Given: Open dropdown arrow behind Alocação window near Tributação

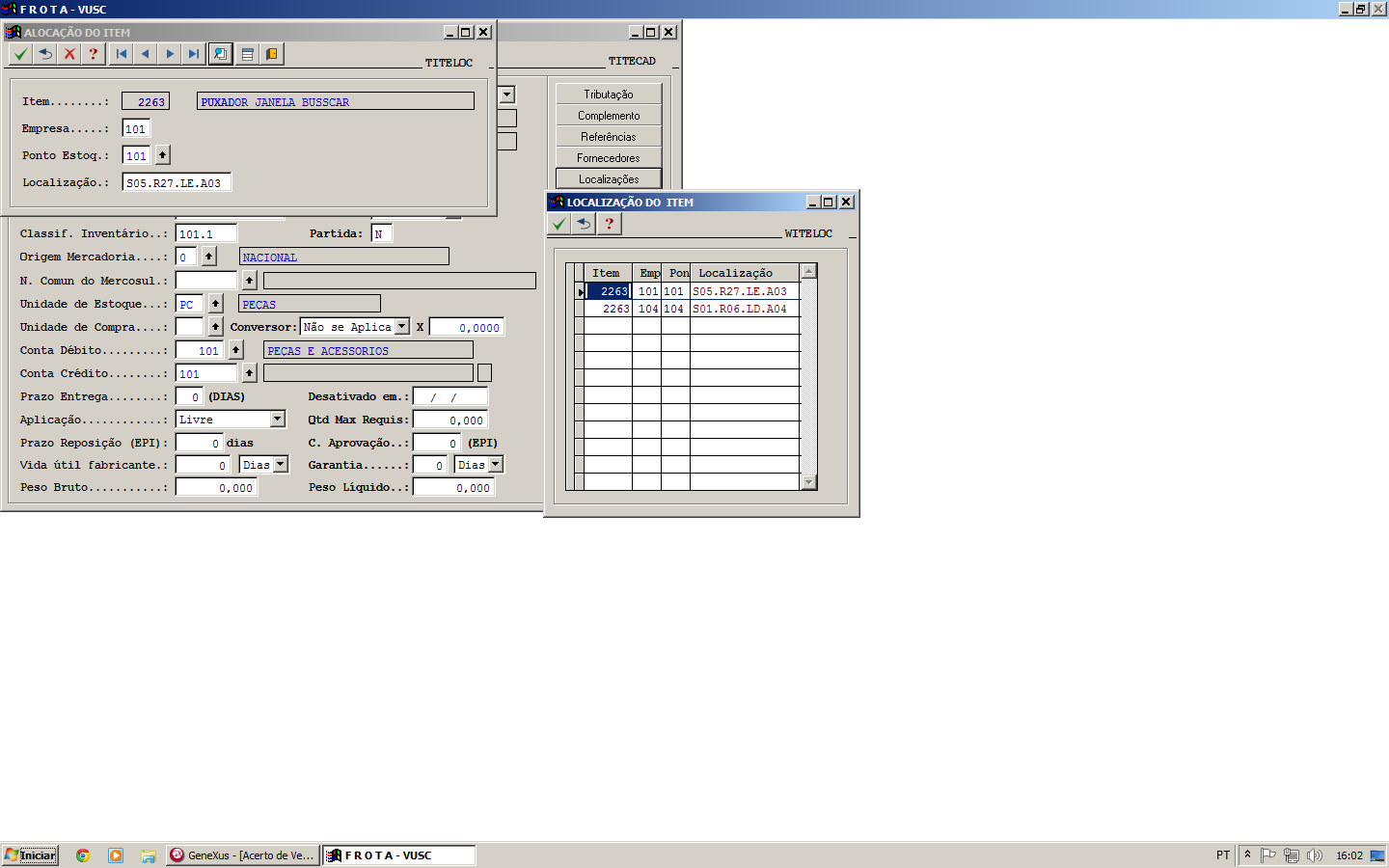Looking at the screenshot, I should coord(507,95).
